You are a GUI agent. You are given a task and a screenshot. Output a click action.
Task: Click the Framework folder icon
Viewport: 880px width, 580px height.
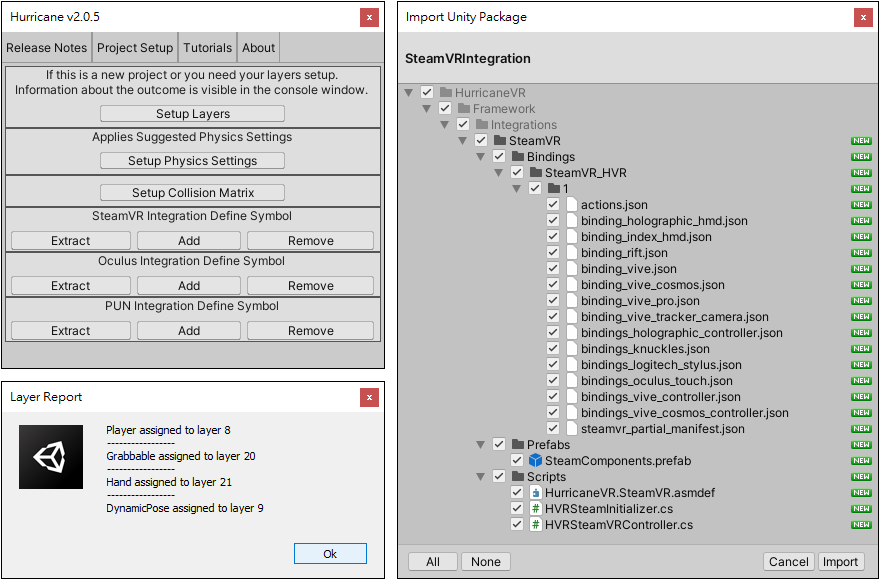click(464, 108)
